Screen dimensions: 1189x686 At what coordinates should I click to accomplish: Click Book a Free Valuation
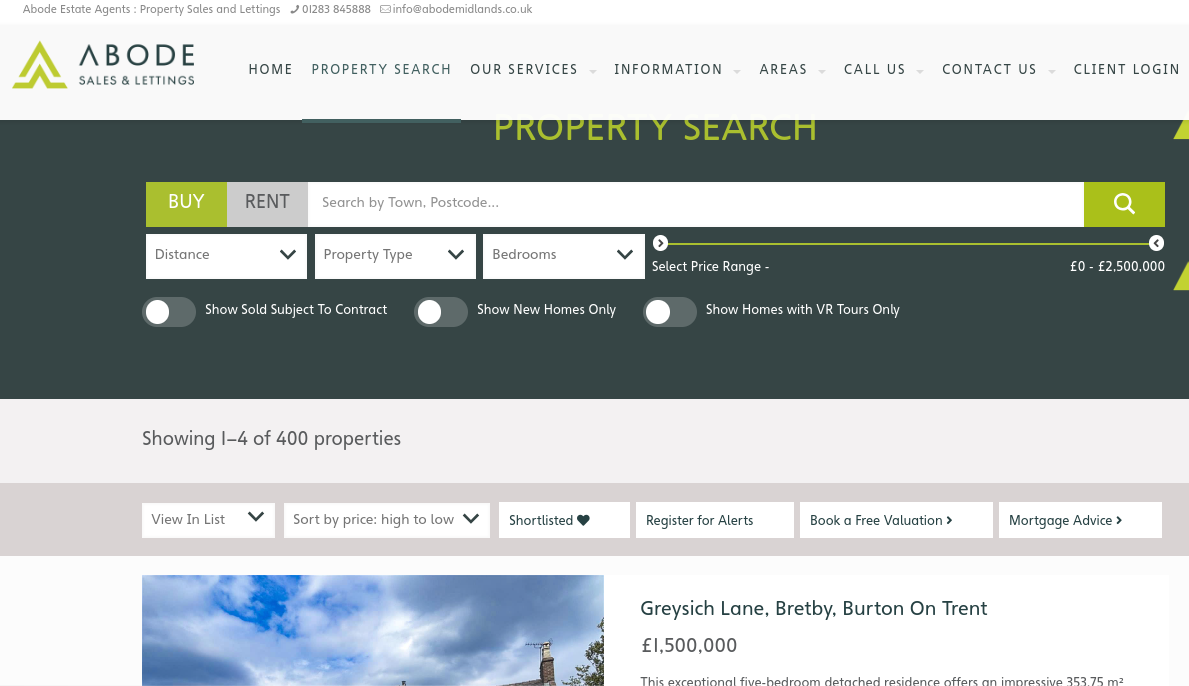[896, 520]
